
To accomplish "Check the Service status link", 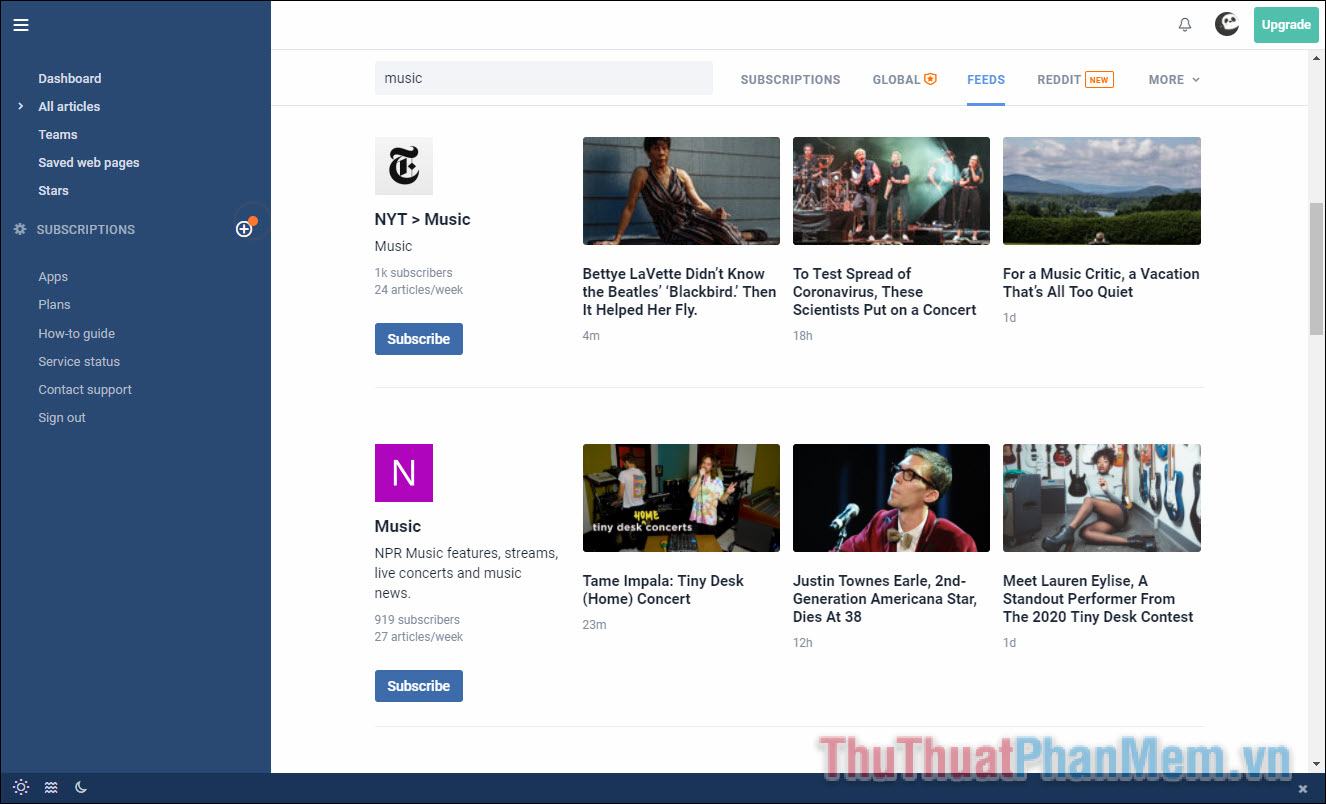I will (79, 361).
